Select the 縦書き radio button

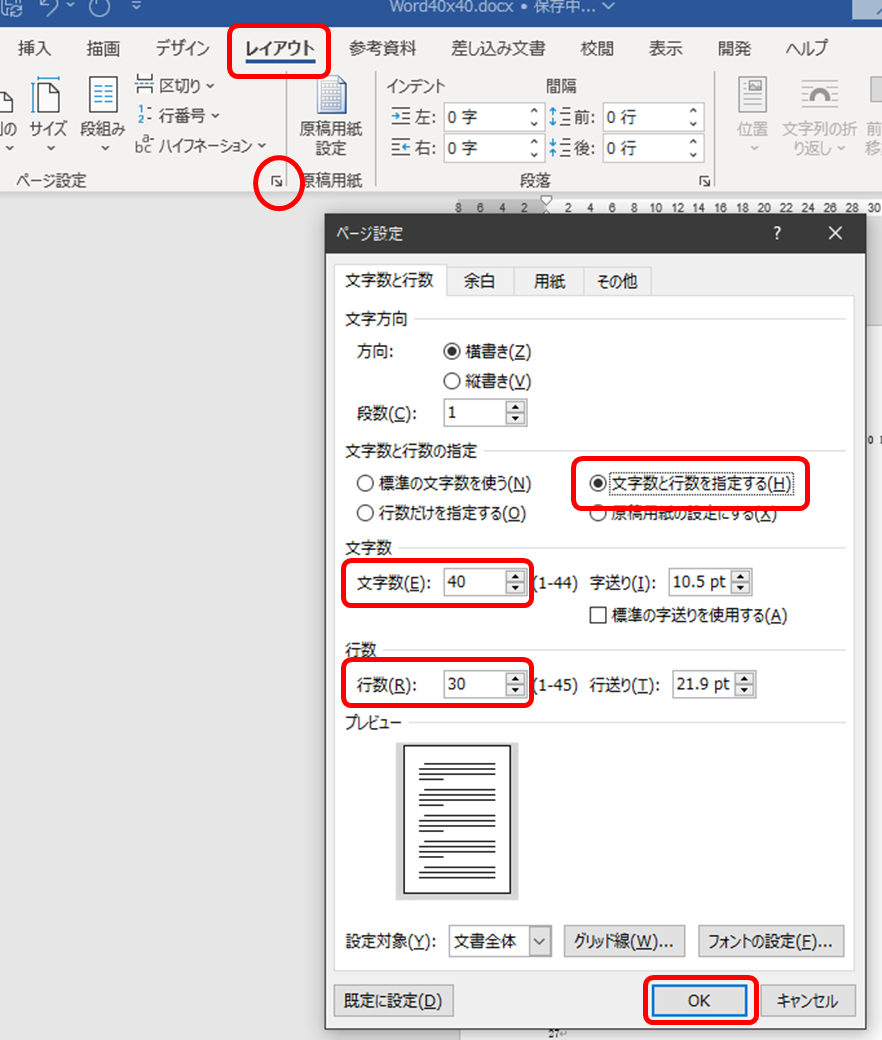(452, 381)
